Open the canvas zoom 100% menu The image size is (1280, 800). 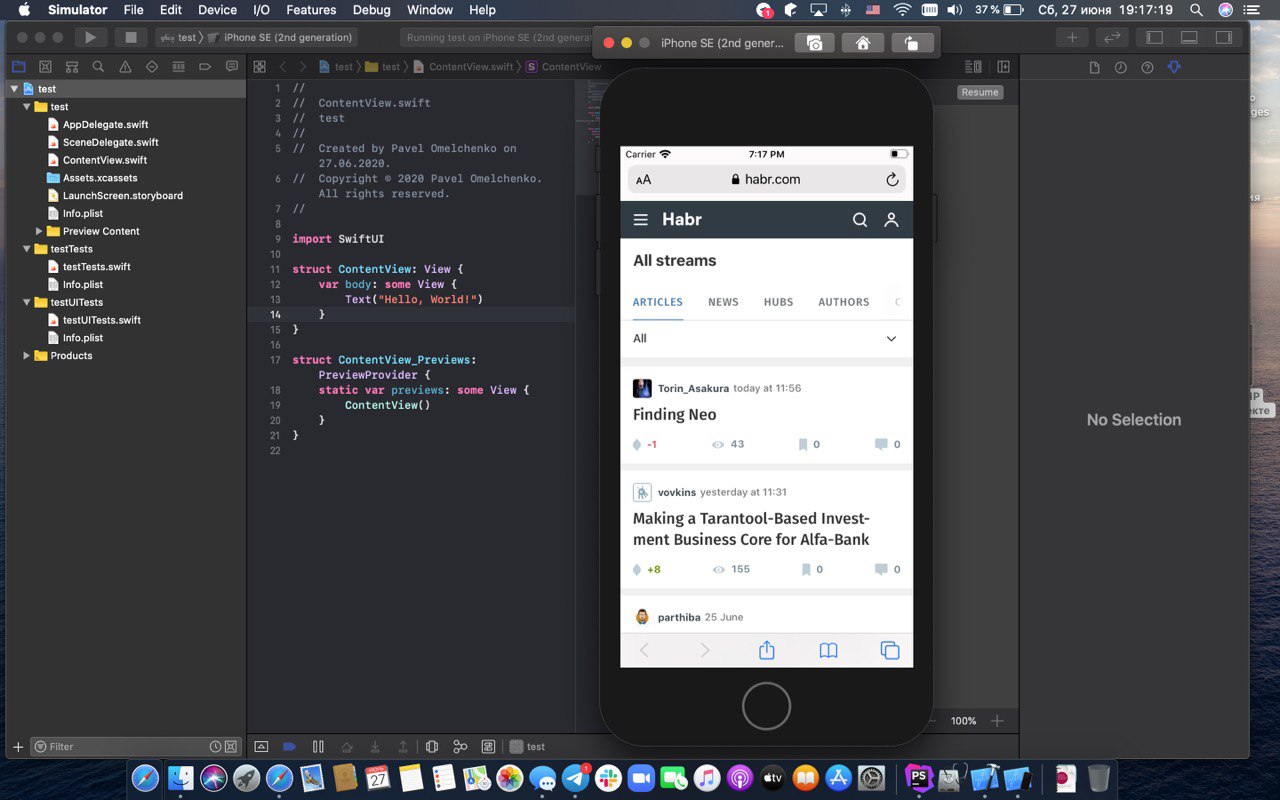coord(963,721)
